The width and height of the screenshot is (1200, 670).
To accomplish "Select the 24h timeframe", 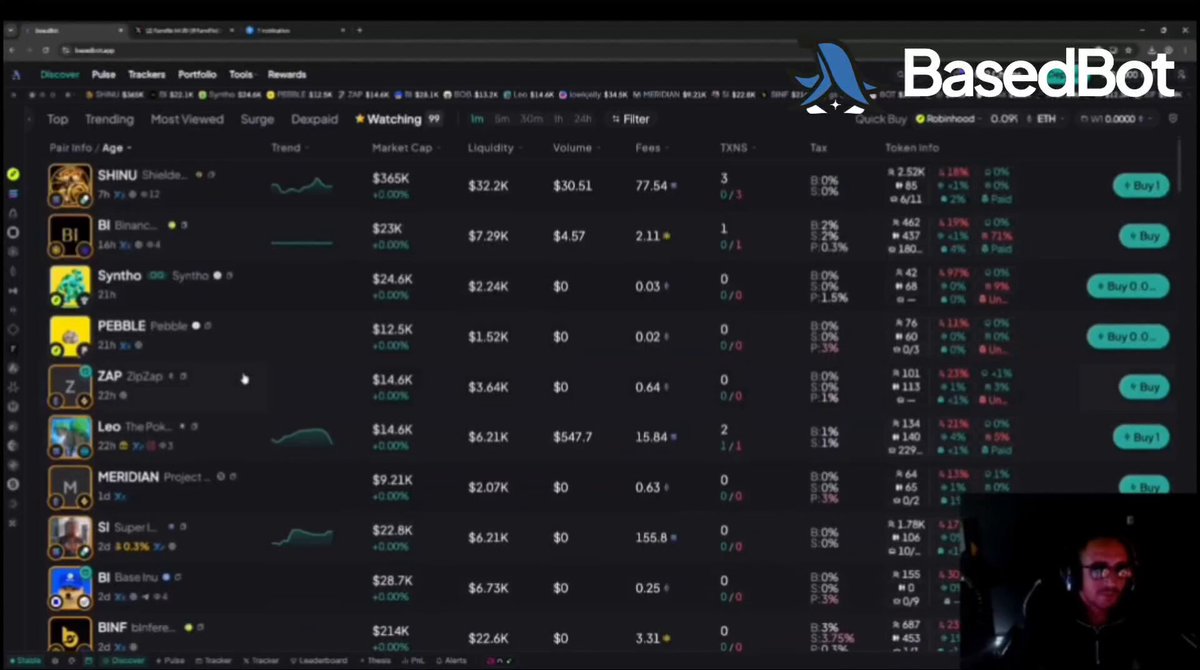I will click(x=582, y=119).
